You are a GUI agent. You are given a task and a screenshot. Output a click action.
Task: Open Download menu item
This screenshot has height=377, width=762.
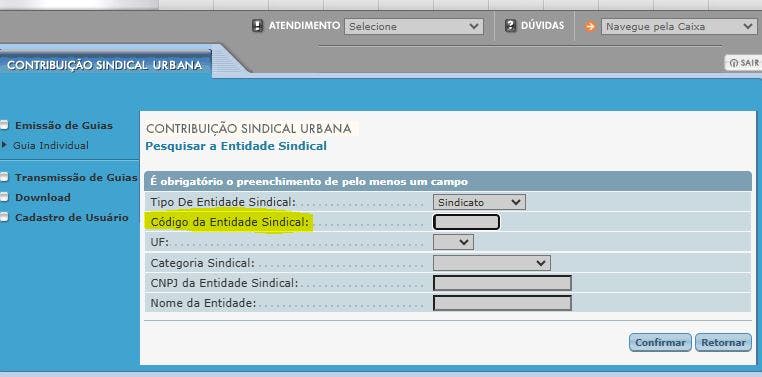43,197
